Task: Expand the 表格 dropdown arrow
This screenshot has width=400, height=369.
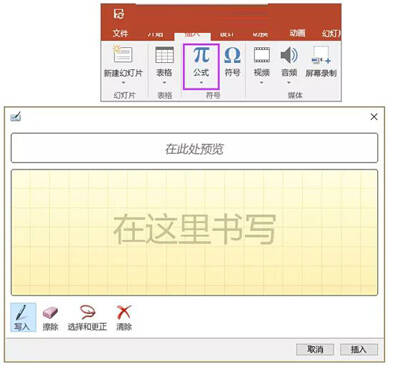Action: point(164,82)
